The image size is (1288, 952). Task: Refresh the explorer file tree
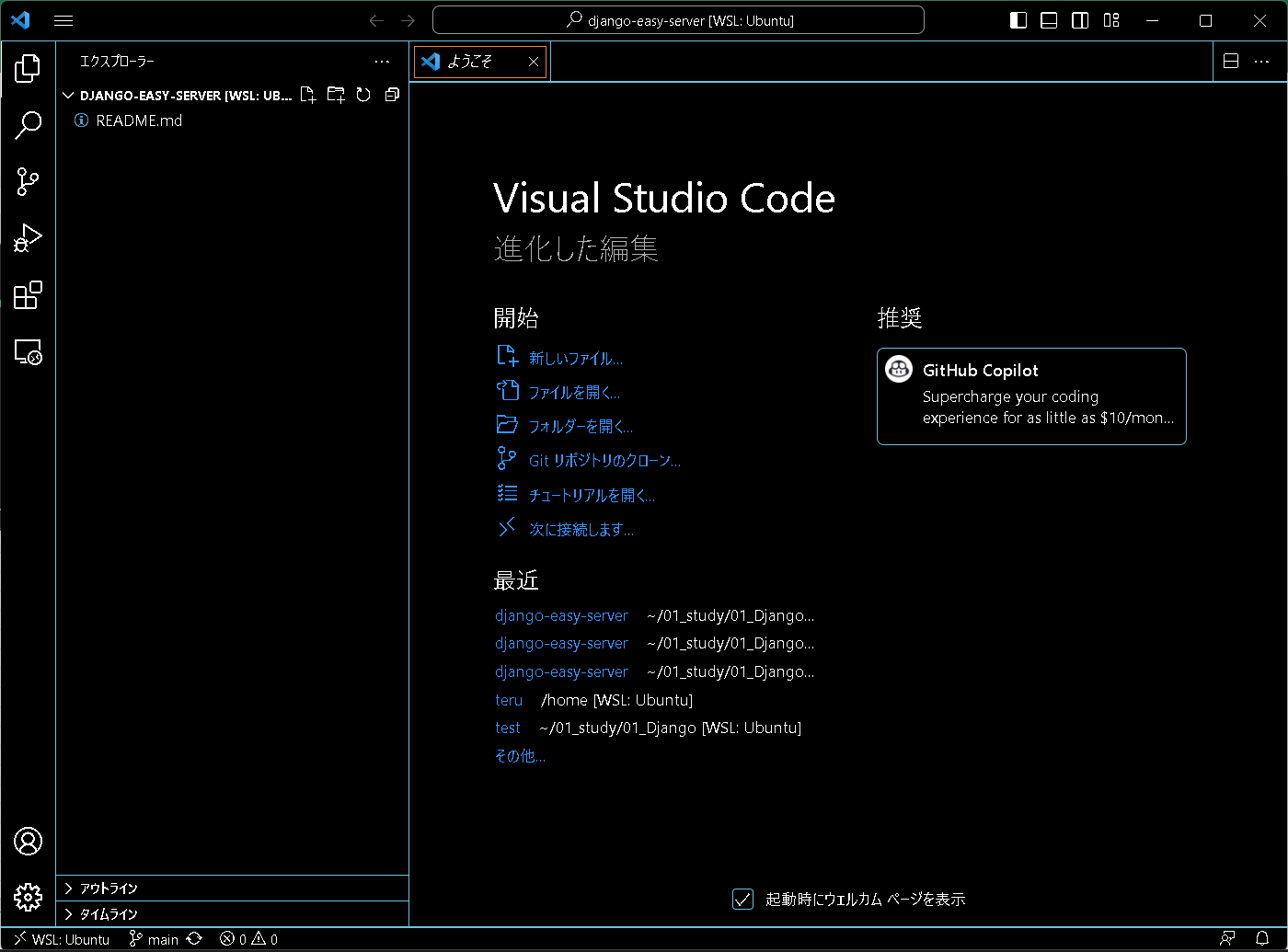363,95
